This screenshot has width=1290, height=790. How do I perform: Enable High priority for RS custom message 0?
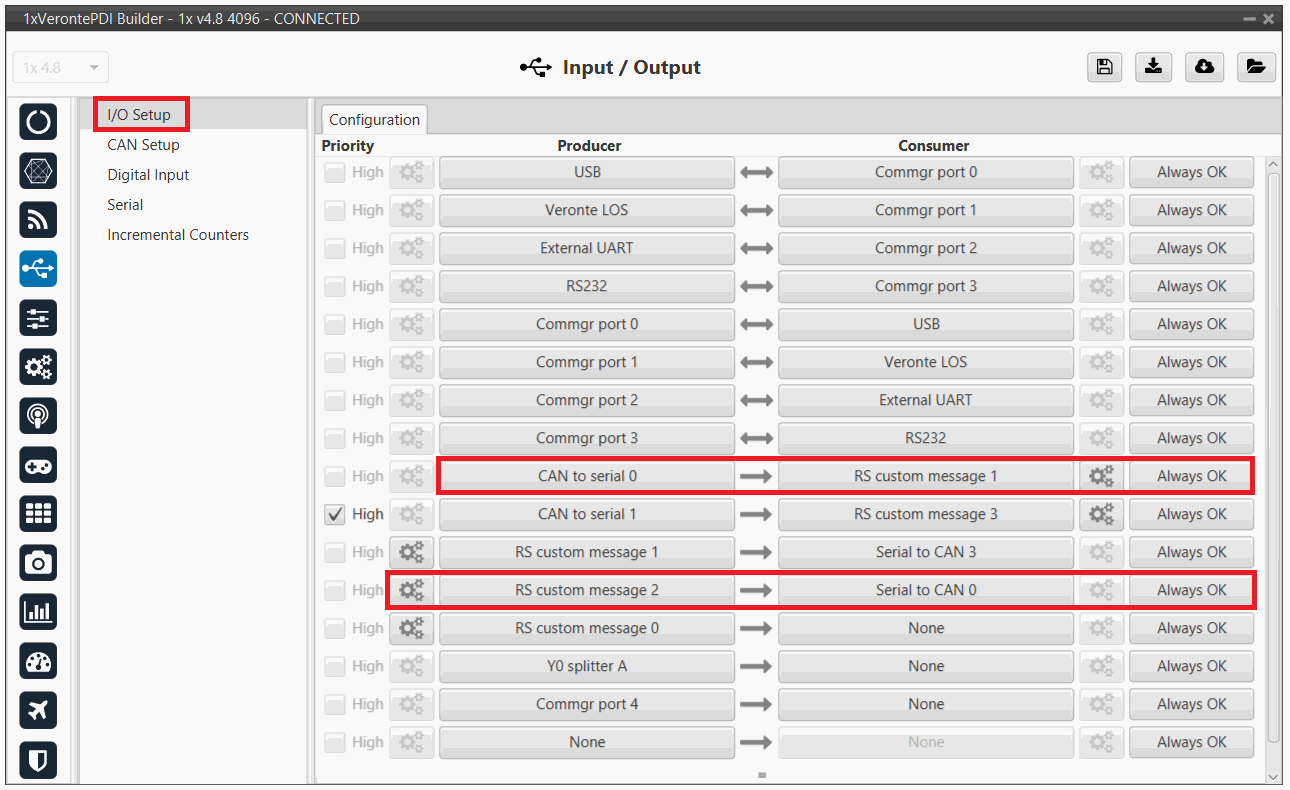pos(335,628)
